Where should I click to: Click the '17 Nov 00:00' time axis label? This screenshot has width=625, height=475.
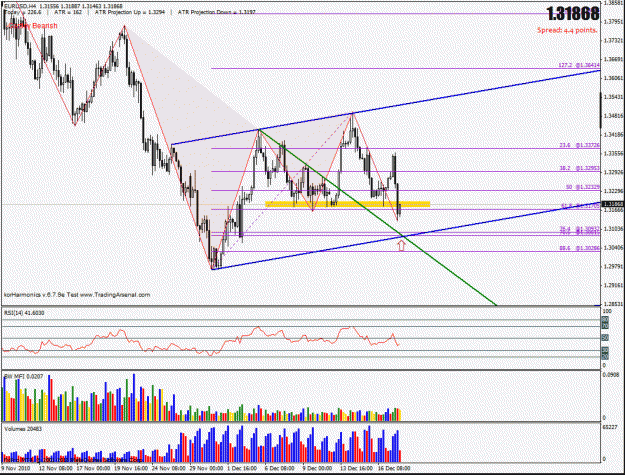93,468
